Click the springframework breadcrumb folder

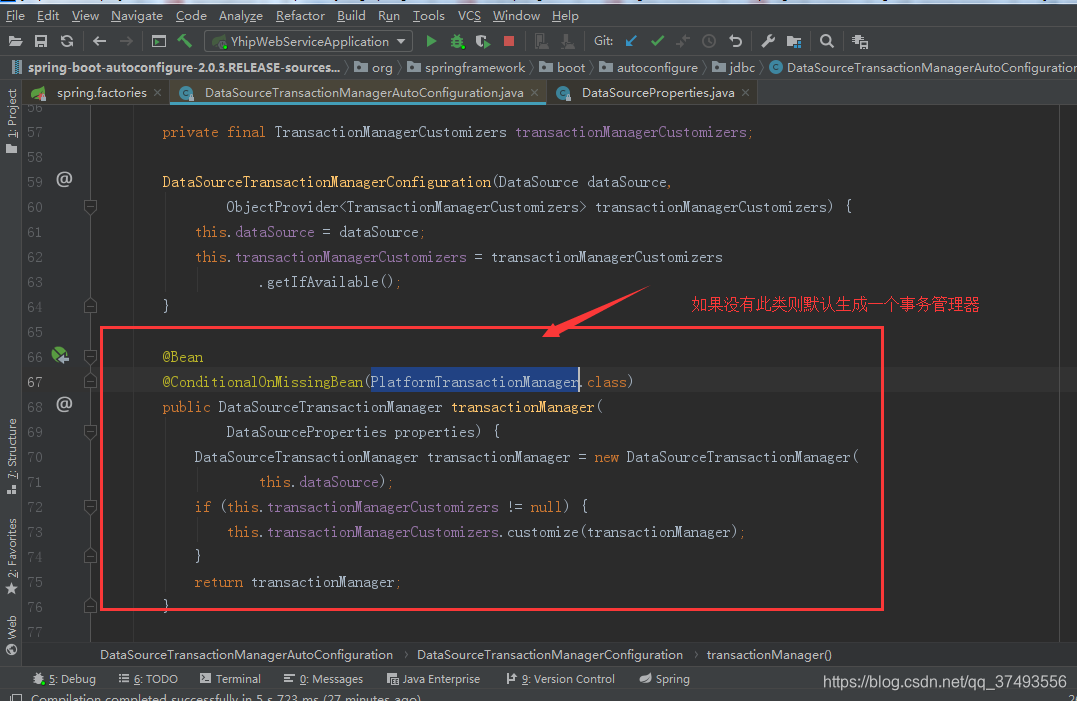pos(466,67)
